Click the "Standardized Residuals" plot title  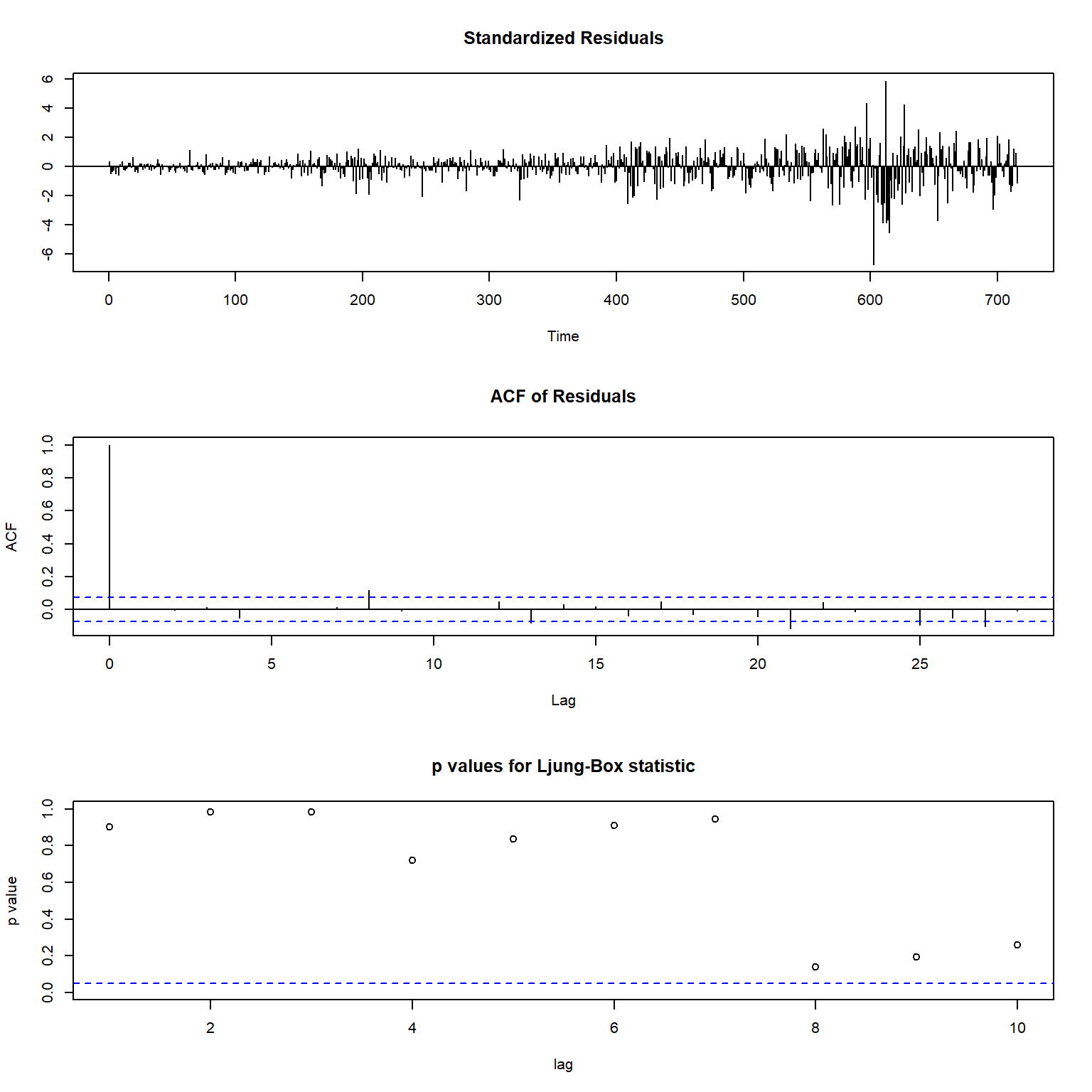point(563,38)
